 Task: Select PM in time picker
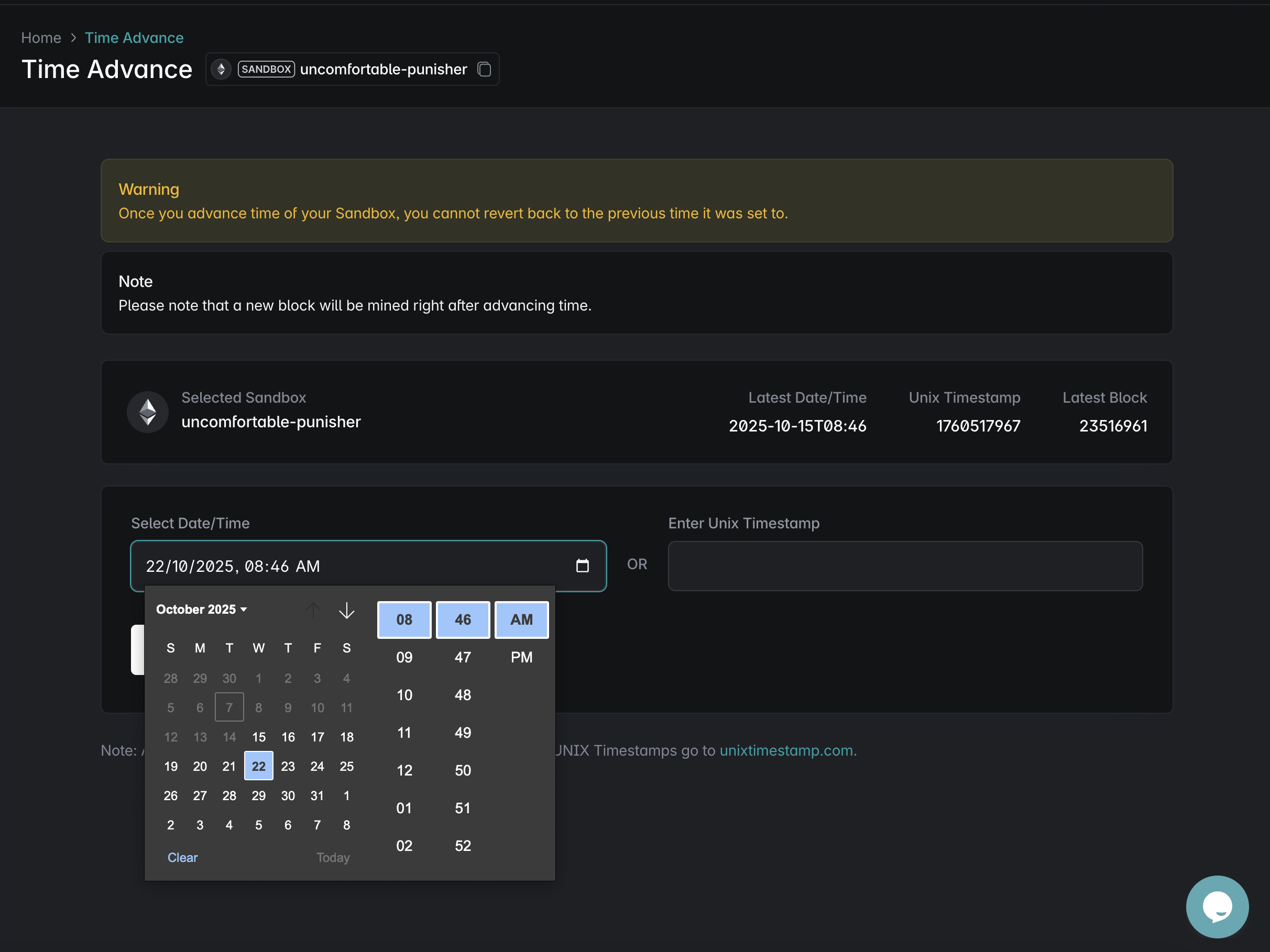click(x=521, y=657)
